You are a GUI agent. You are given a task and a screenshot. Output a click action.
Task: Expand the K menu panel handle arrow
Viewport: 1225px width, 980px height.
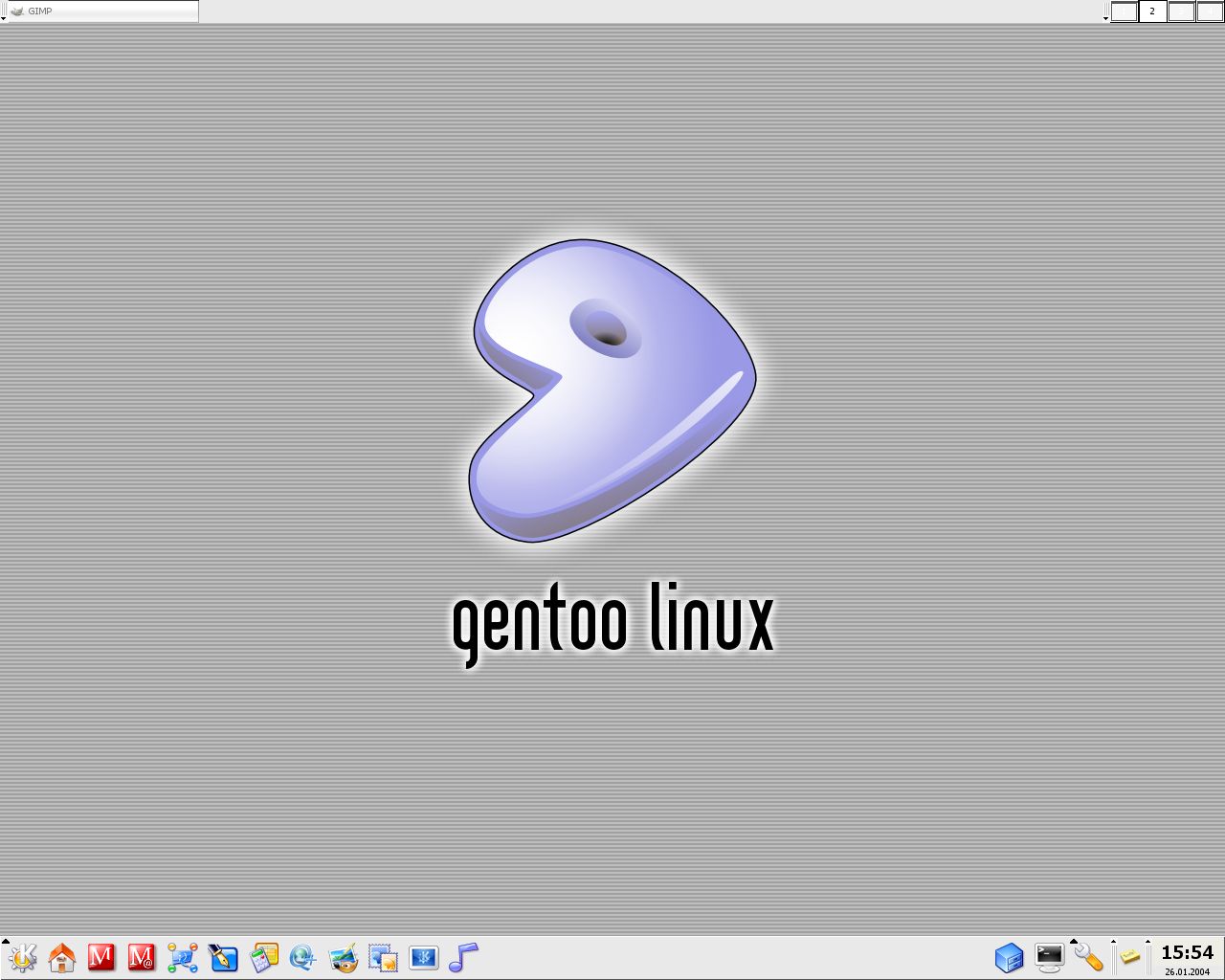4,942
